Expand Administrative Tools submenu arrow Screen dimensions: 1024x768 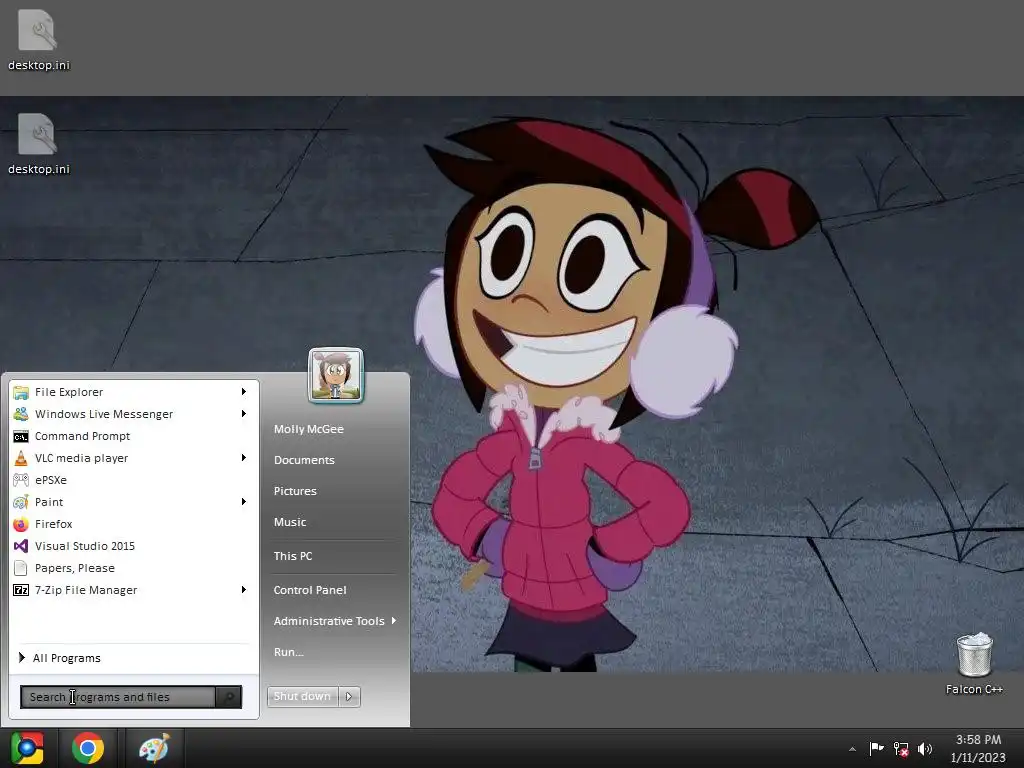pos(394,620)
